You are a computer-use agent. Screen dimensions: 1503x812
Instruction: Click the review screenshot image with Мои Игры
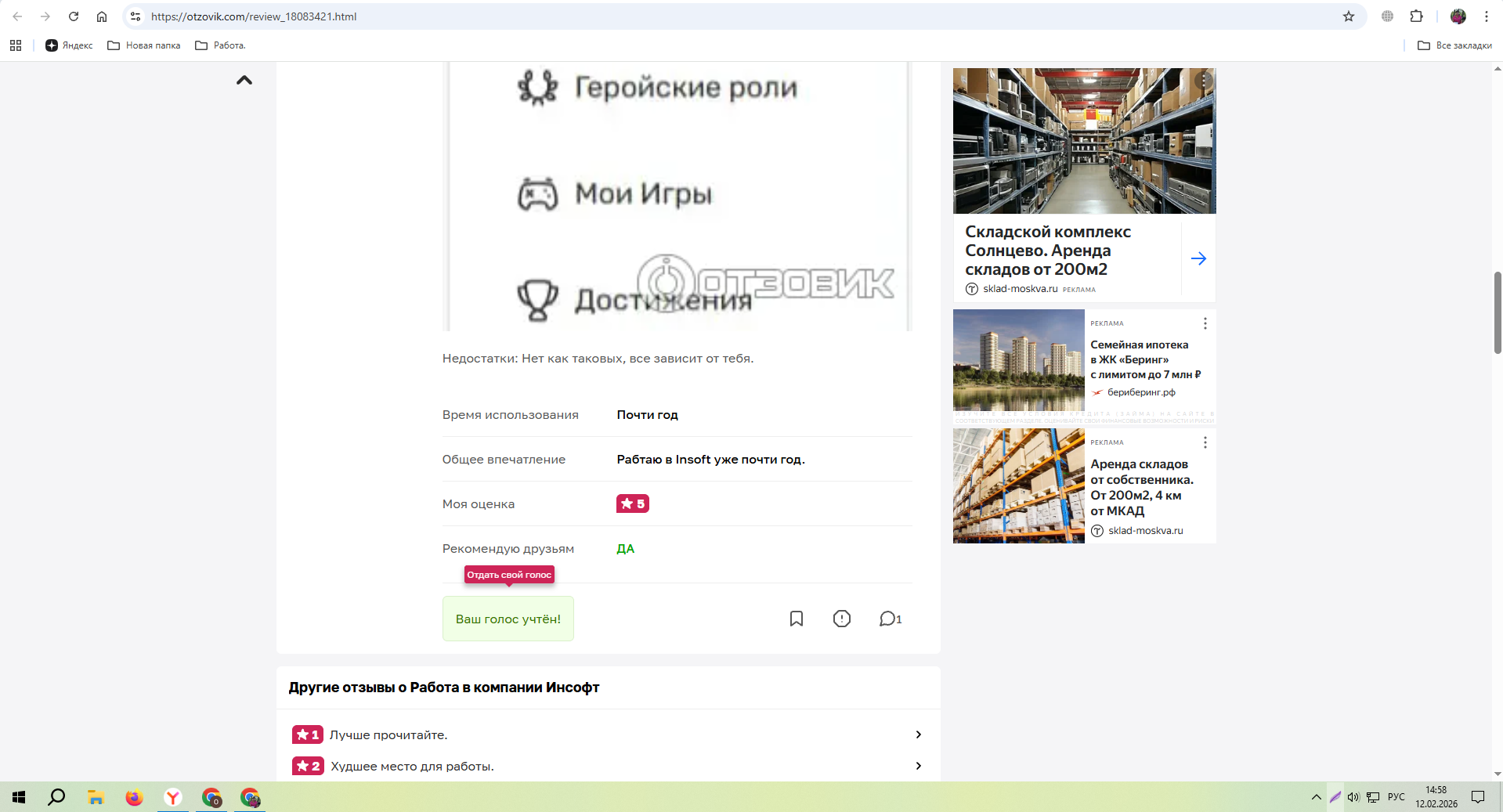(x=677, y=197)
